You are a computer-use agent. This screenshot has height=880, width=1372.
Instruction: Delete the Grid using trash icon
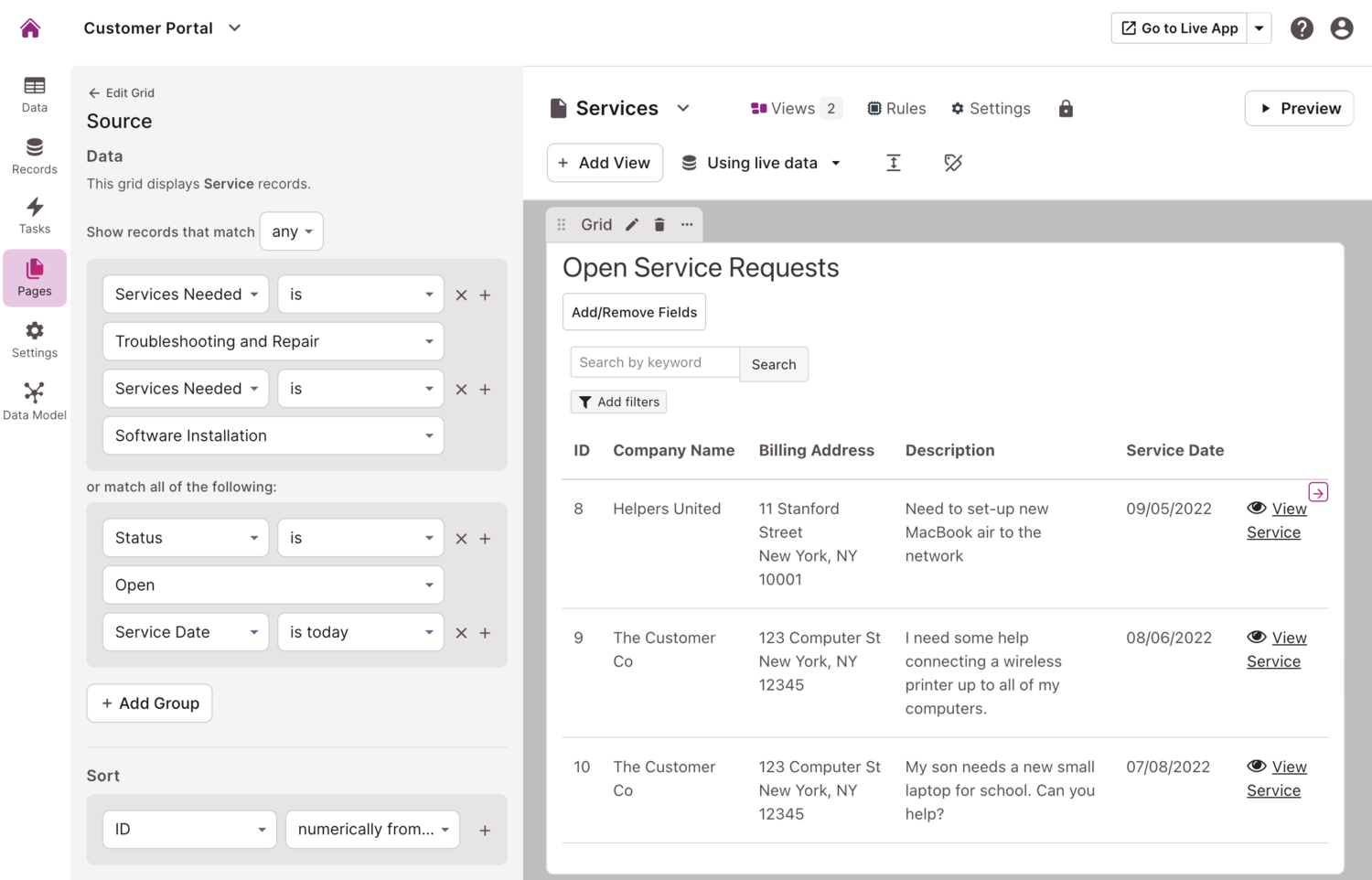(x=659, y=225)
